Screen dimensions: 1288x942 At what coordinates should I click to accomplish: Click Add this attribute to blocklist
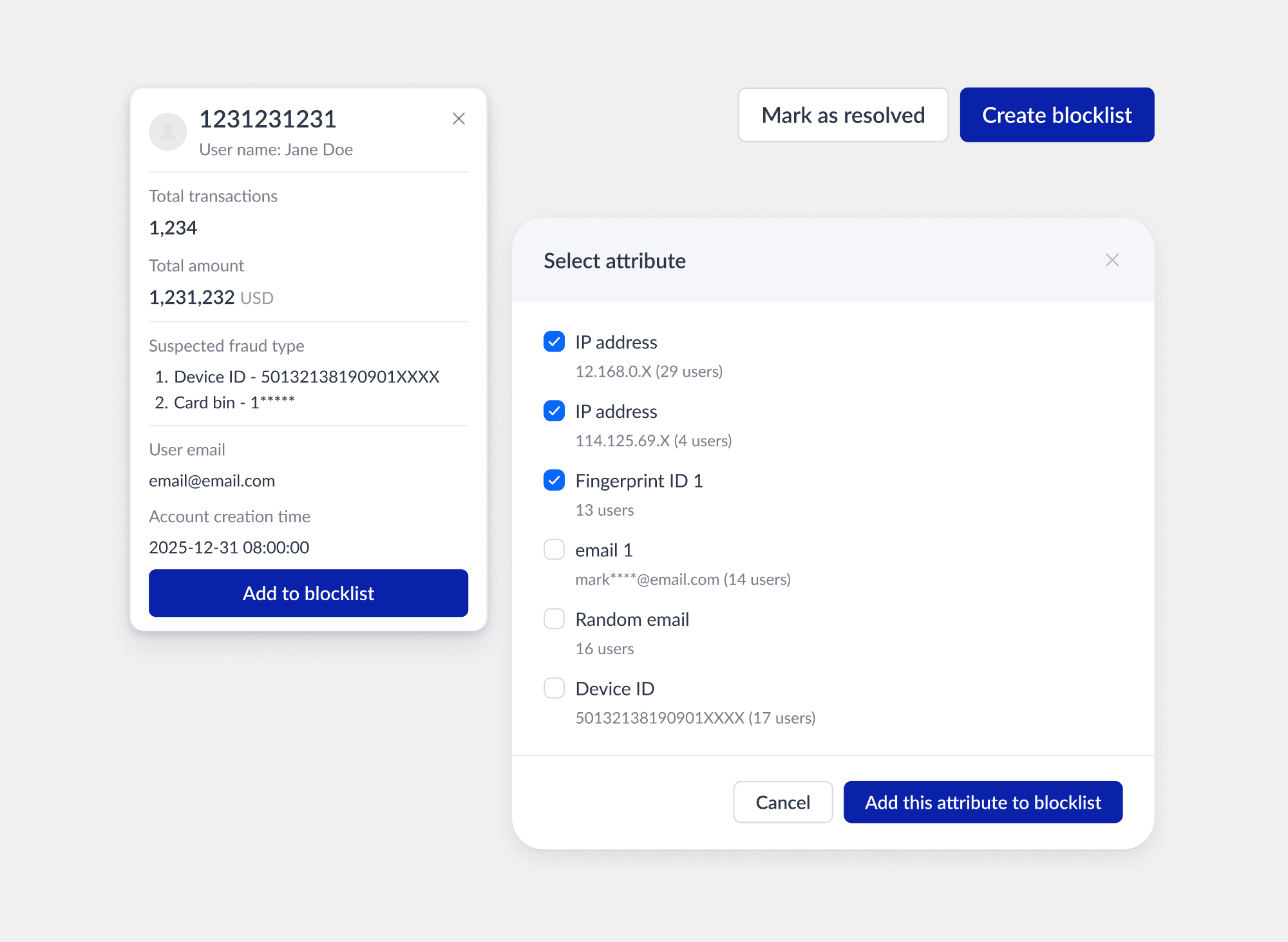pyautogui.click(x=983, y=802)
